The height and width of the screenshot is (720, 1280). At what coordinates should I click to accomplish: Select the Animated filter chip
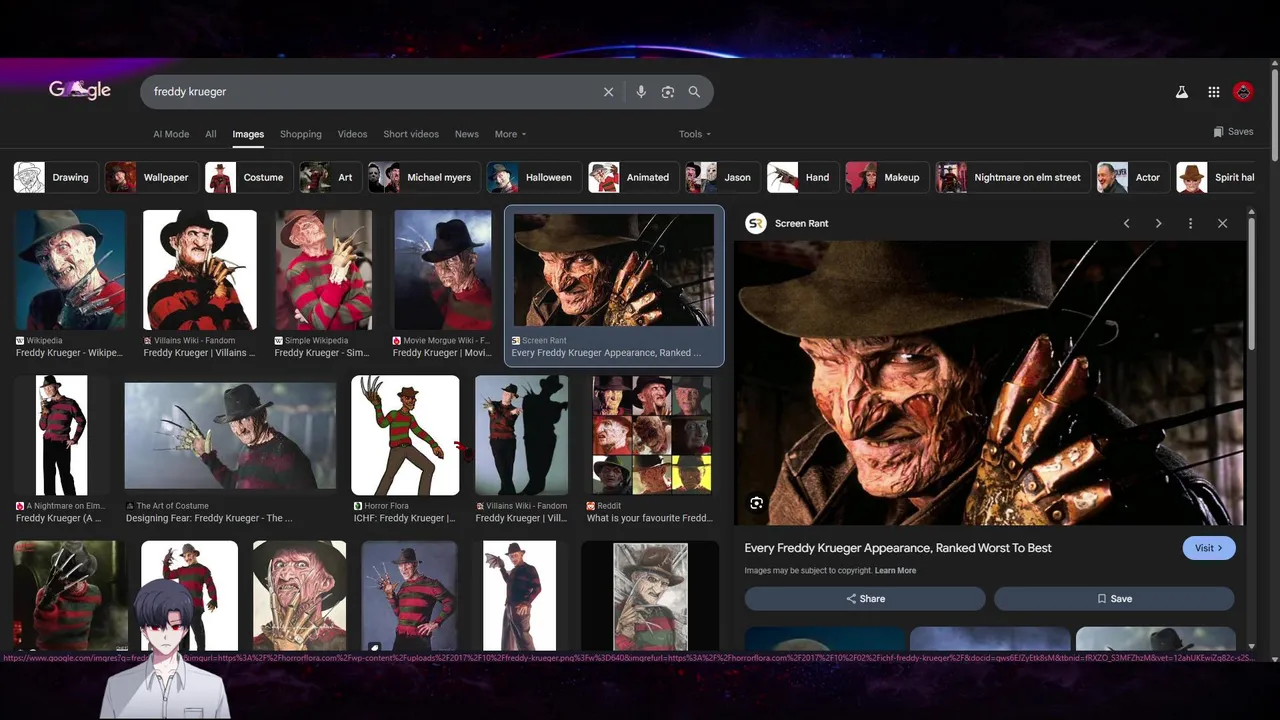tap(633, 177)
